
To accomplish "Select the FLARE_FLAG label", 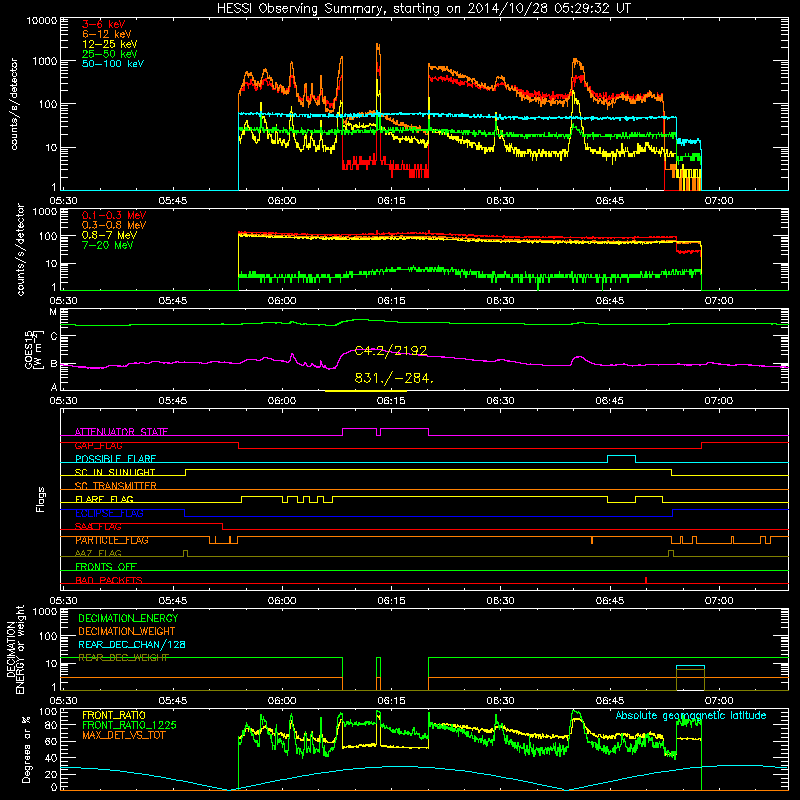I will (104, 499).
